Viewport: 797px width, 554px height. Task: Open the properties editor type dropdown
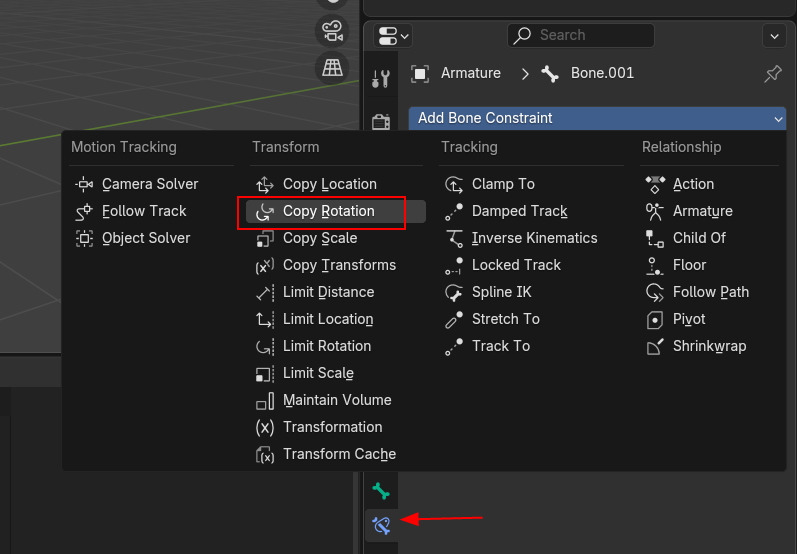[393, 36]
